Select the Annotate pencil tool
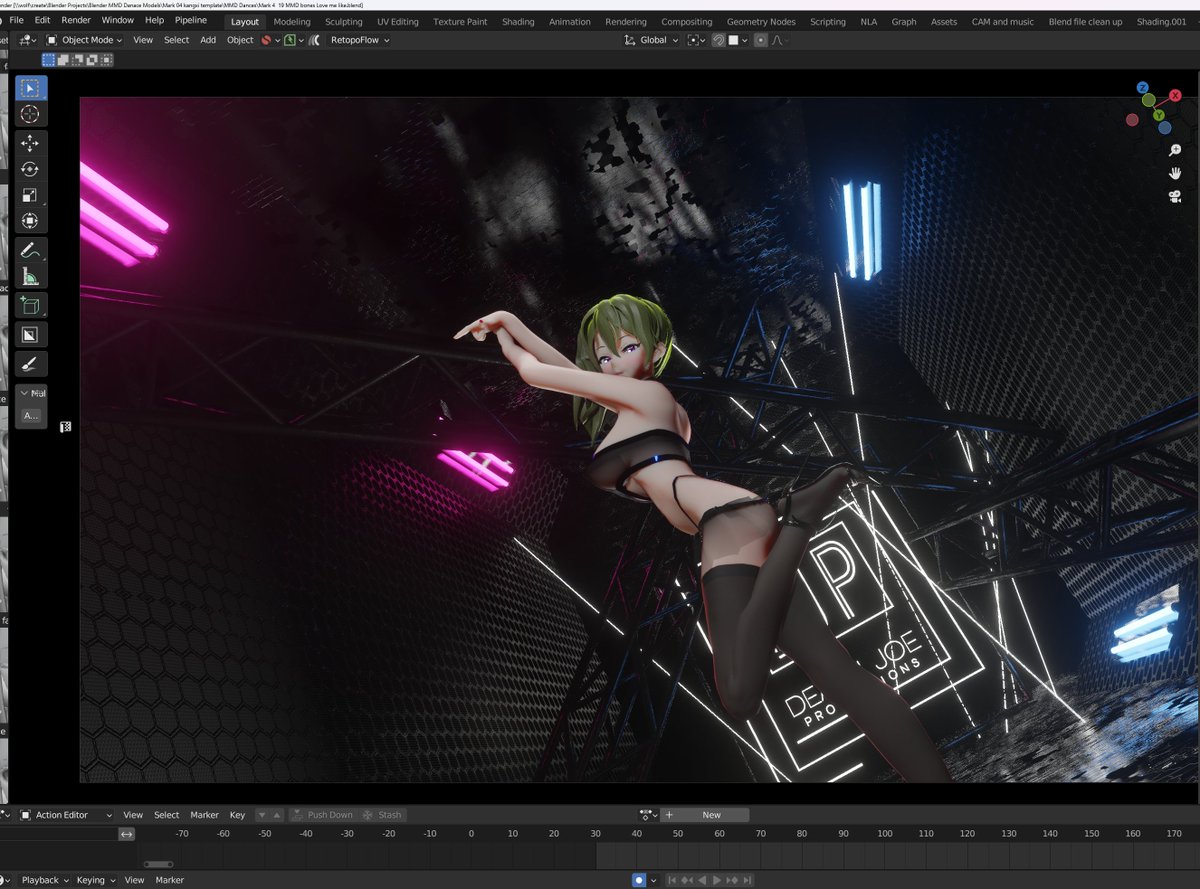The image size is (1200, 889). click(30, 250)
